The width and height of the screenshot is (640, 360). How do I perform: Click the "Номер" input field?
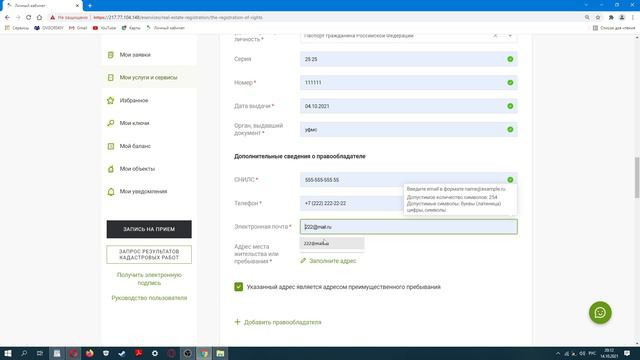[x=409, y=82]
